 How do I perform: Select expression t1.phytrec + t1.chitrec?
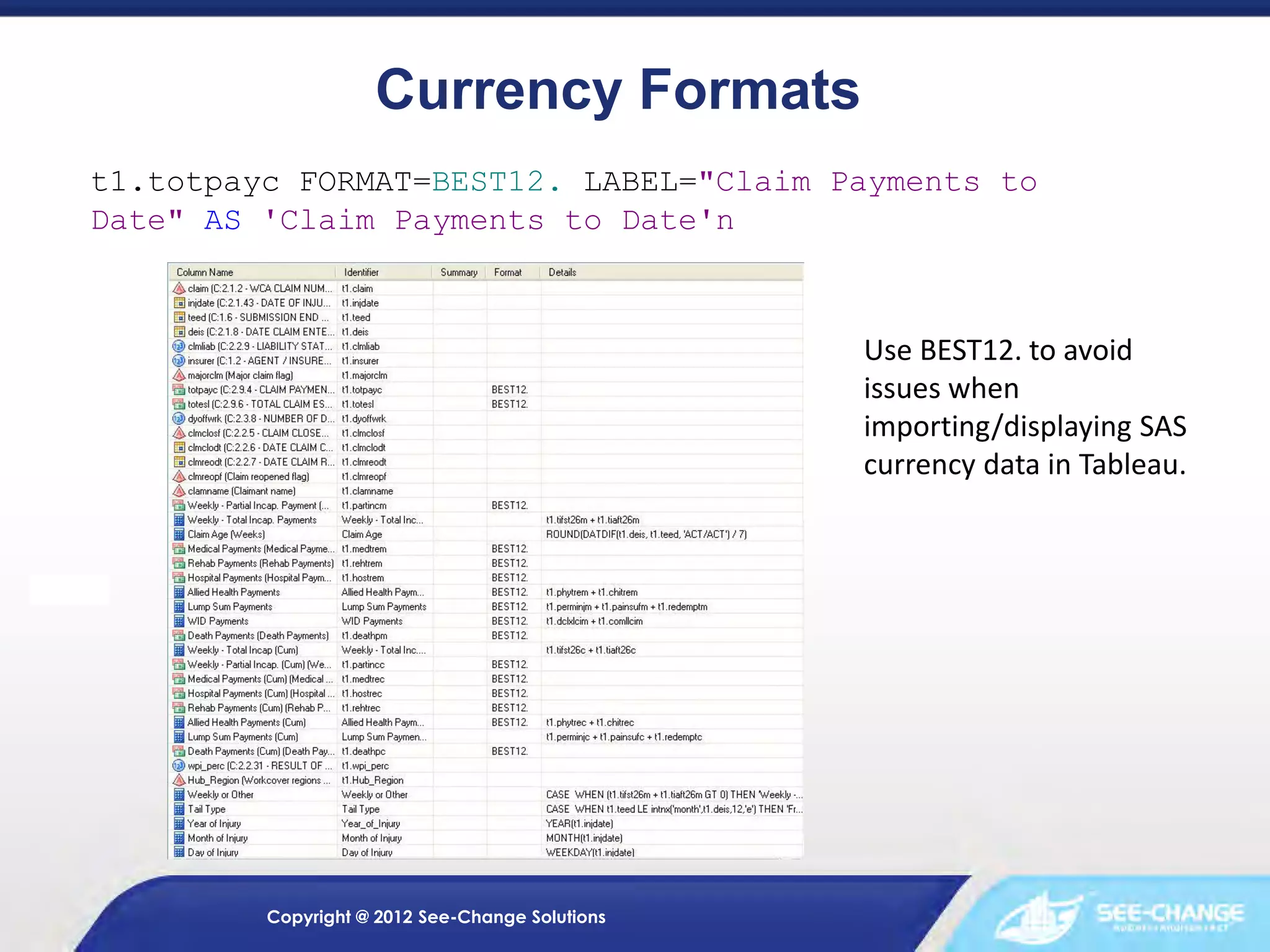(x=590, y=723)
